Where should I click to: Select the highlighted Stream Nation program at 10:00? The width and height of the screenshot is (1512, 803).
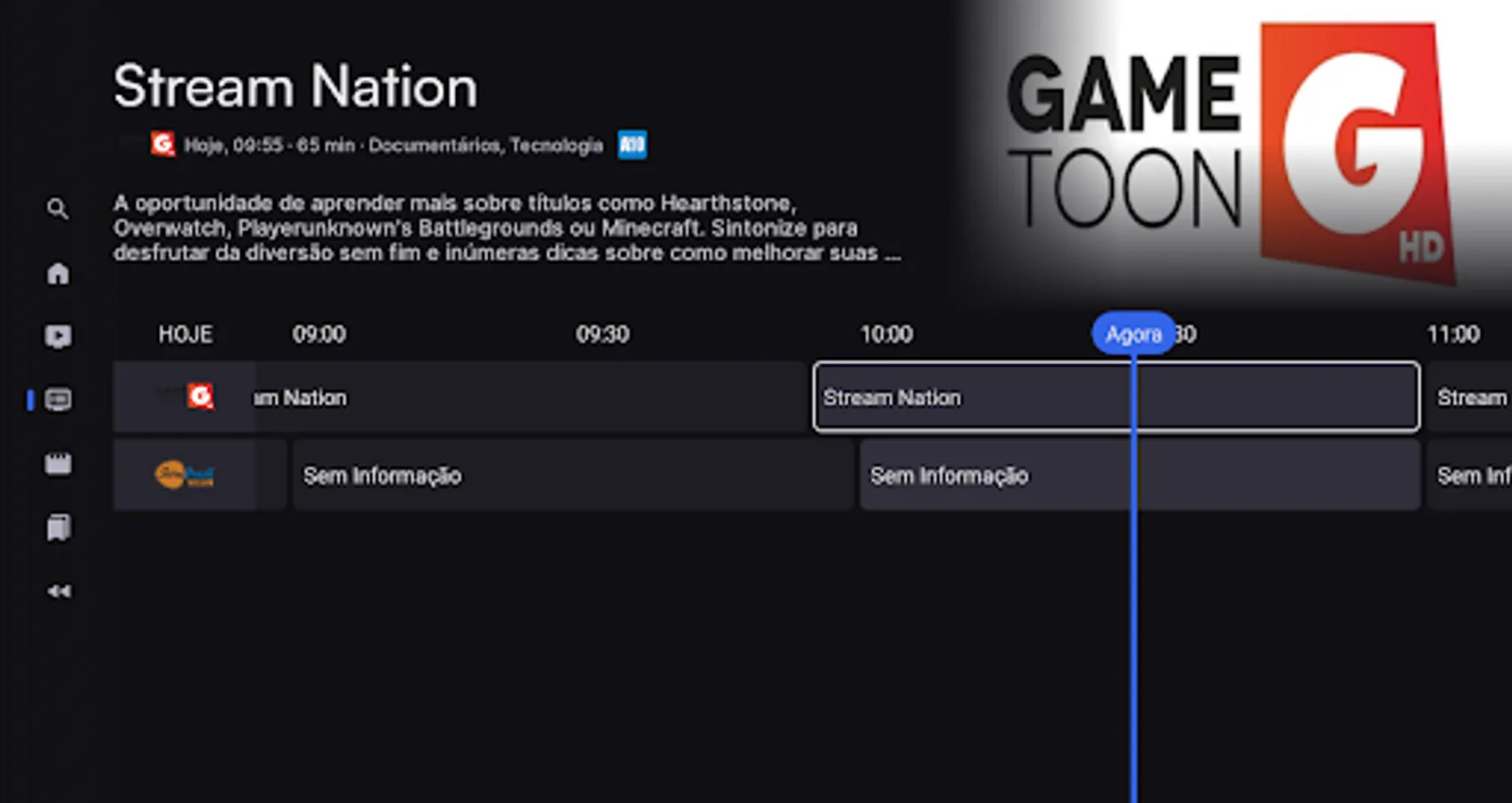1116,397
